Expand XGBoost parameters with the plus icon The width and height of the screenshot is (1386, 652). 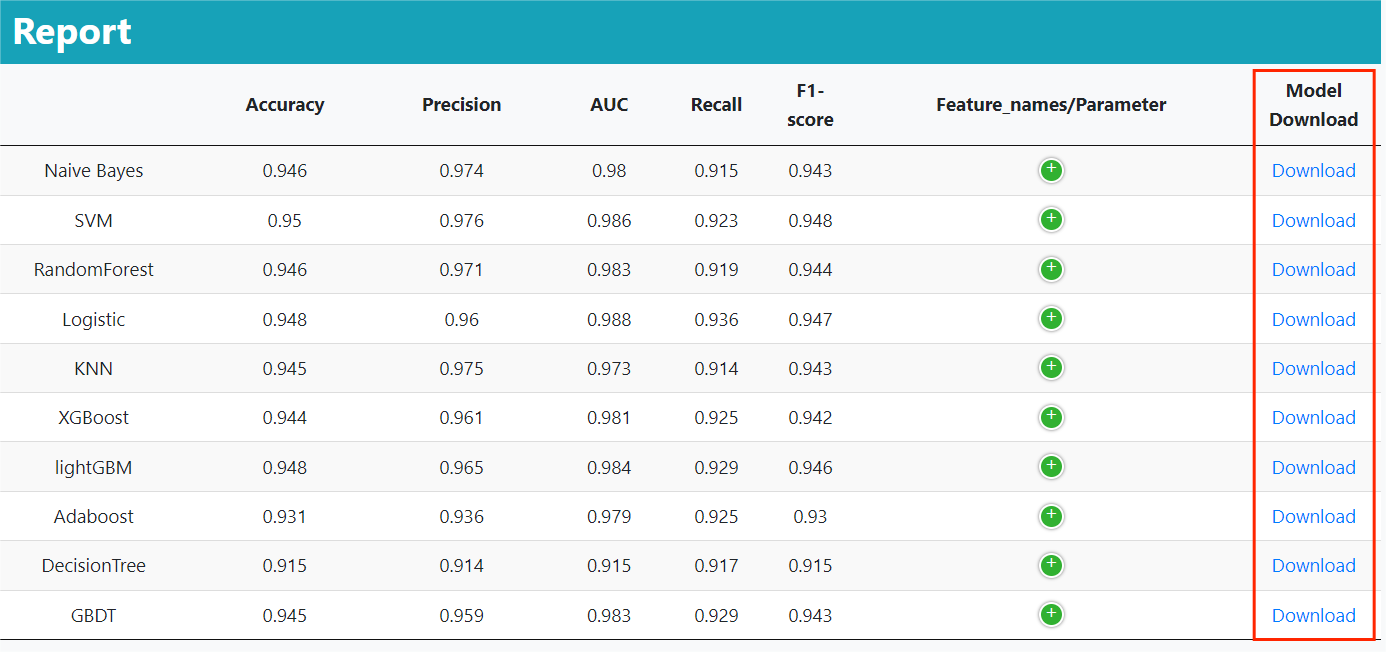point(1050,417)
